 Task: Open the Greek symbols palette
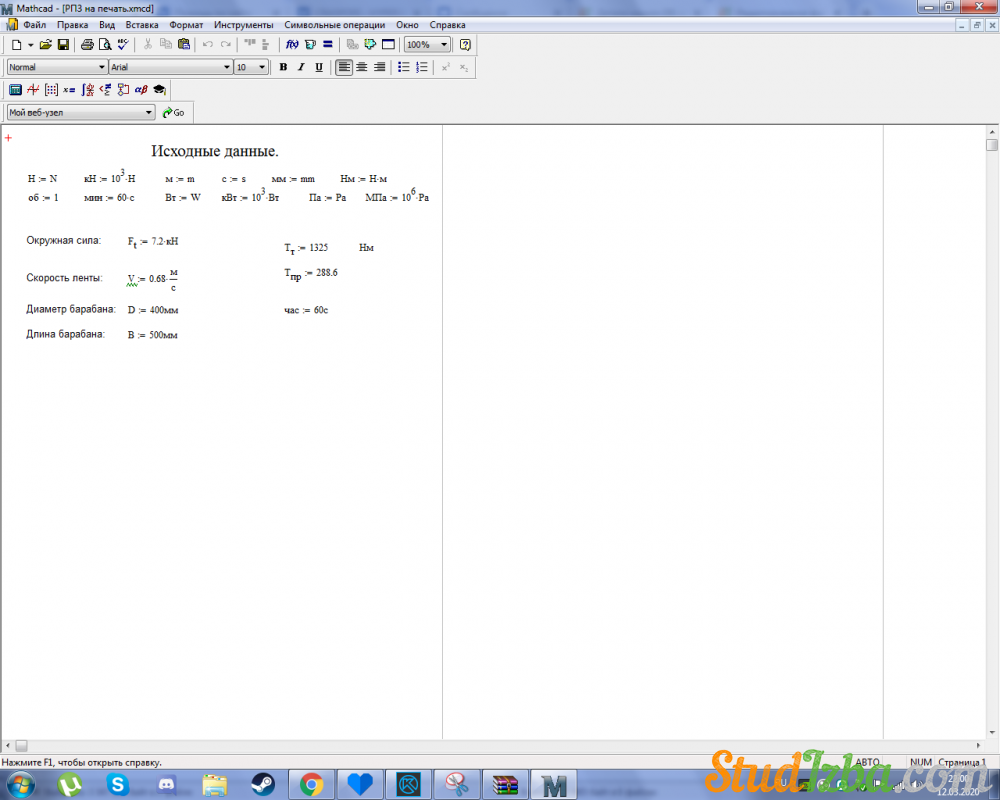(x=141, y=89)
